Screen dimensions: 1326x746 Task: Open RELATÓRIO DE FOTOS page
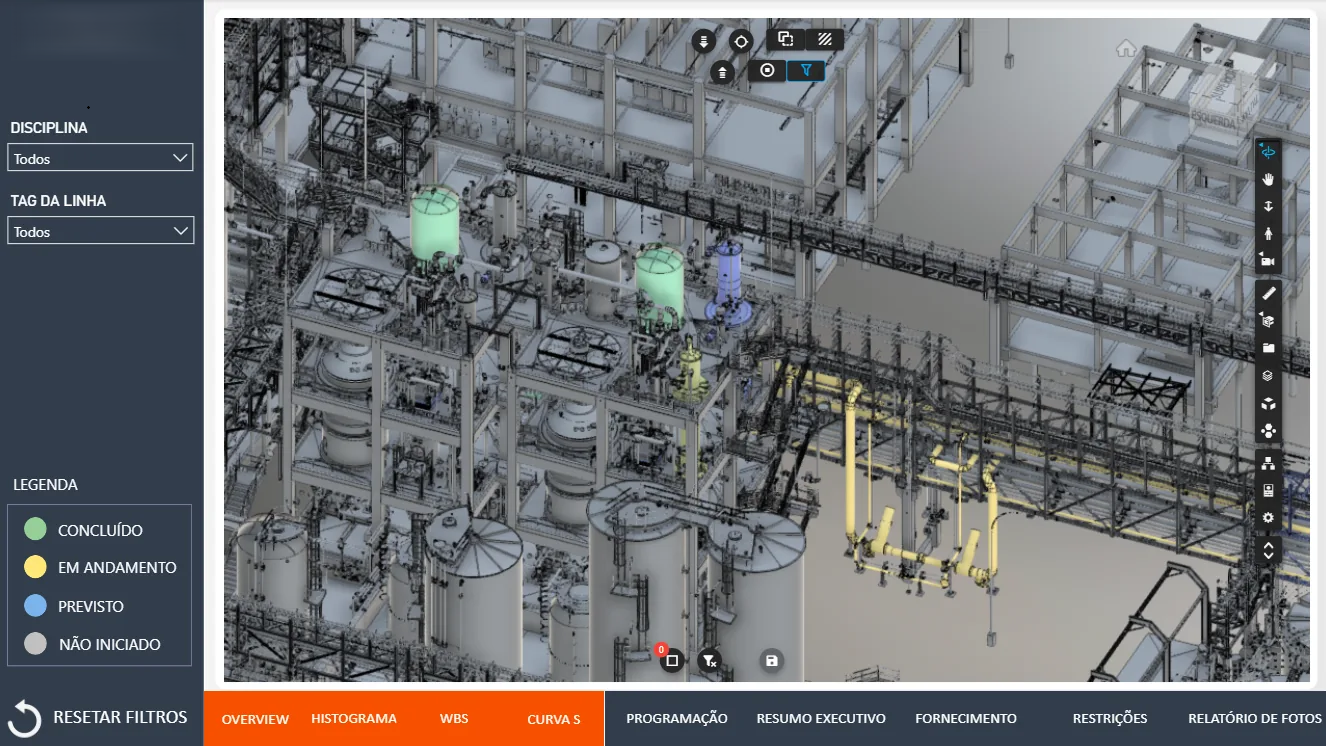(1255, 718)
